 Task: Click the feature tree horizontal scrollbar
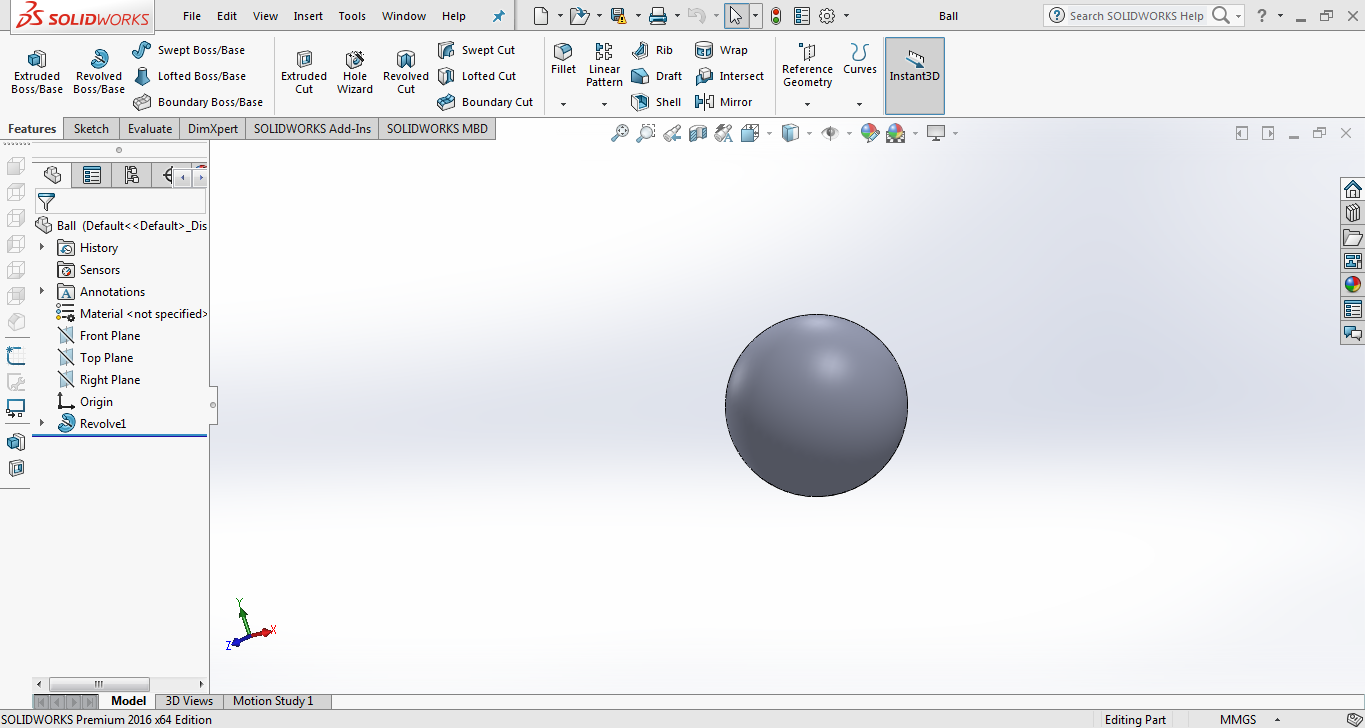coord(98,684)
